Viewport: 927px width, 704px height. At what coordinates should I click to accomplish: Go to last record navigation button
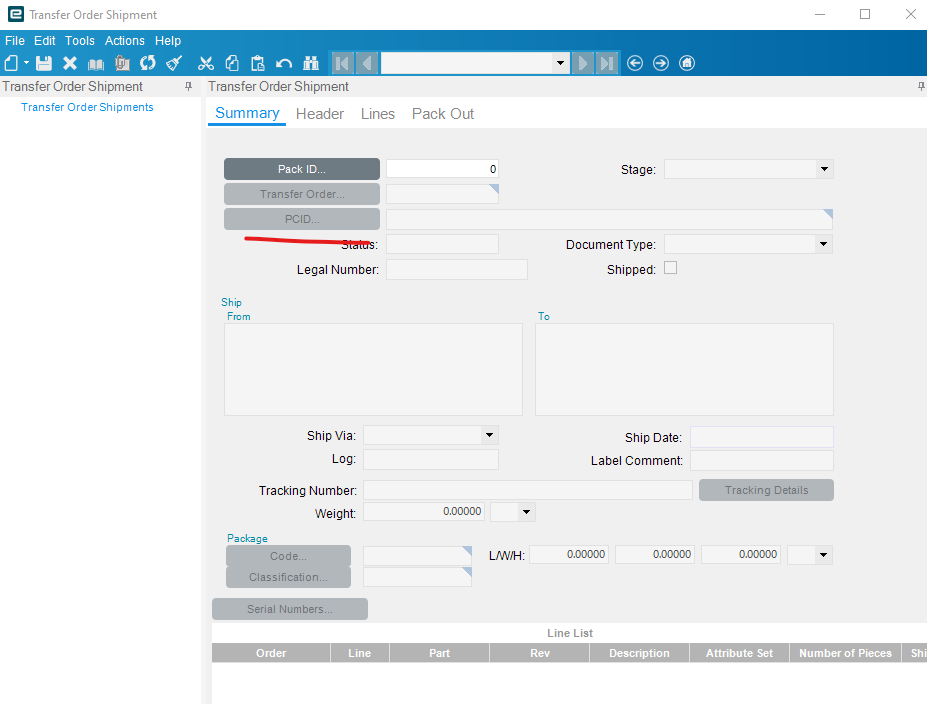click(x=607, y=63)
